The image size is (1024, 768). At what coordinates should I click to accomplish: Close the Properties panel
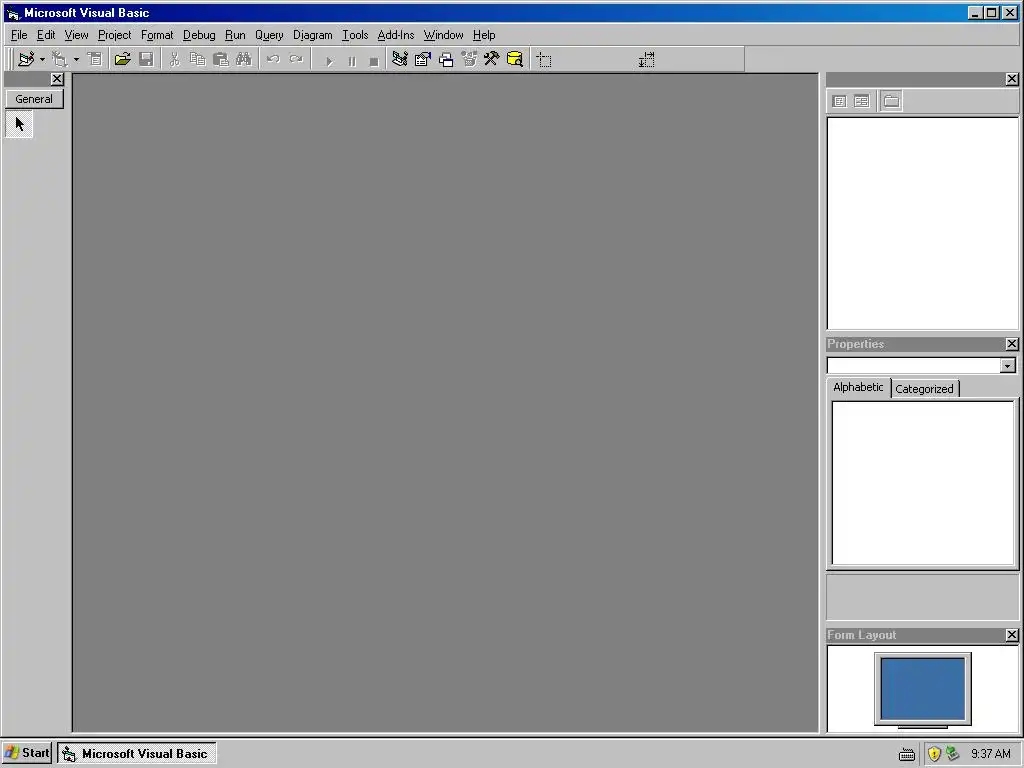1012,344
